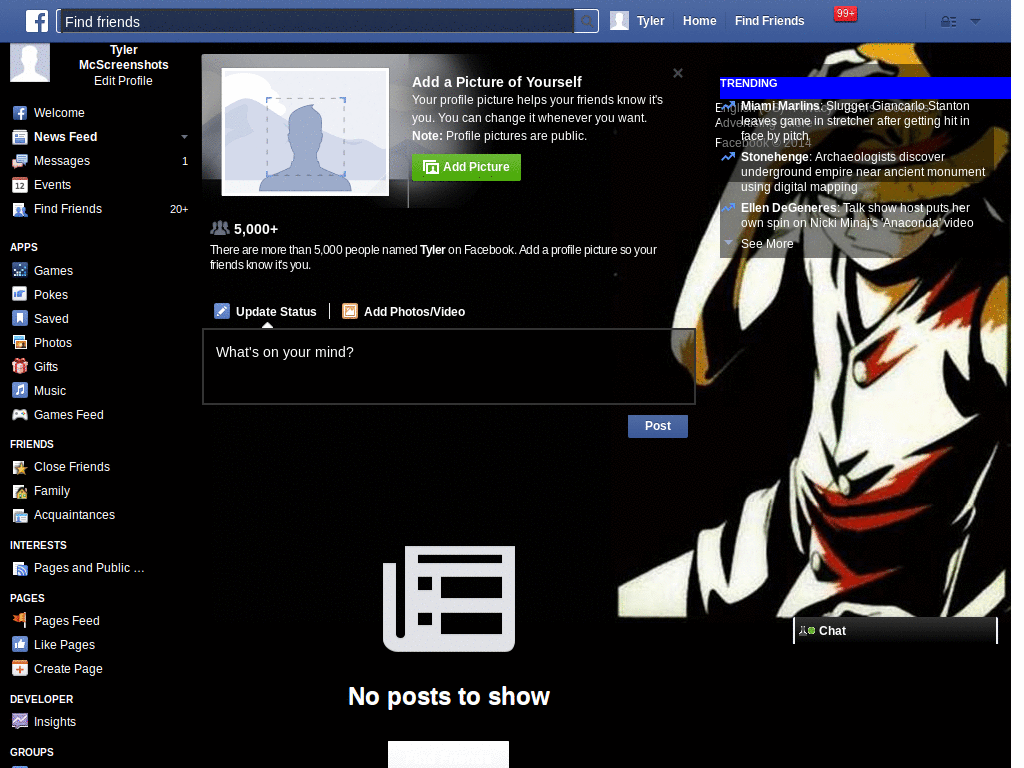Click the profile picture placeholder image
This screenshot has width=1024, height=768.
click(305, 131)
